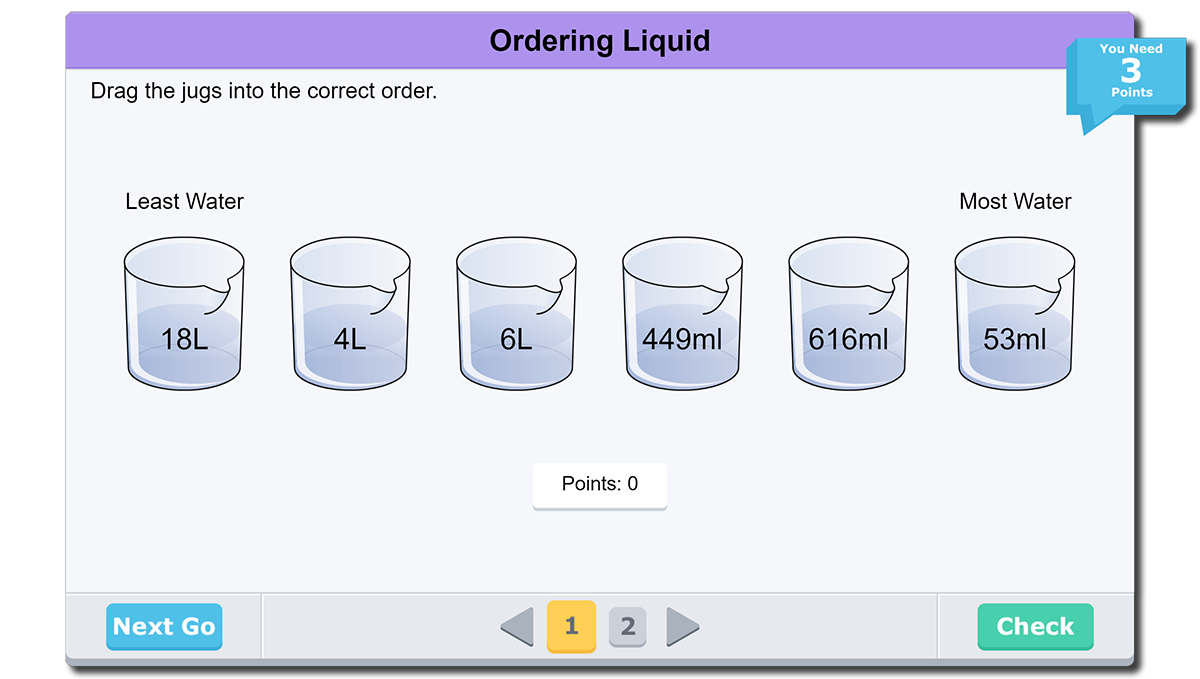This screenshot has height=679, width=1200.
Task: Pick the 6L water jug
Action: (x=516, y=315)
